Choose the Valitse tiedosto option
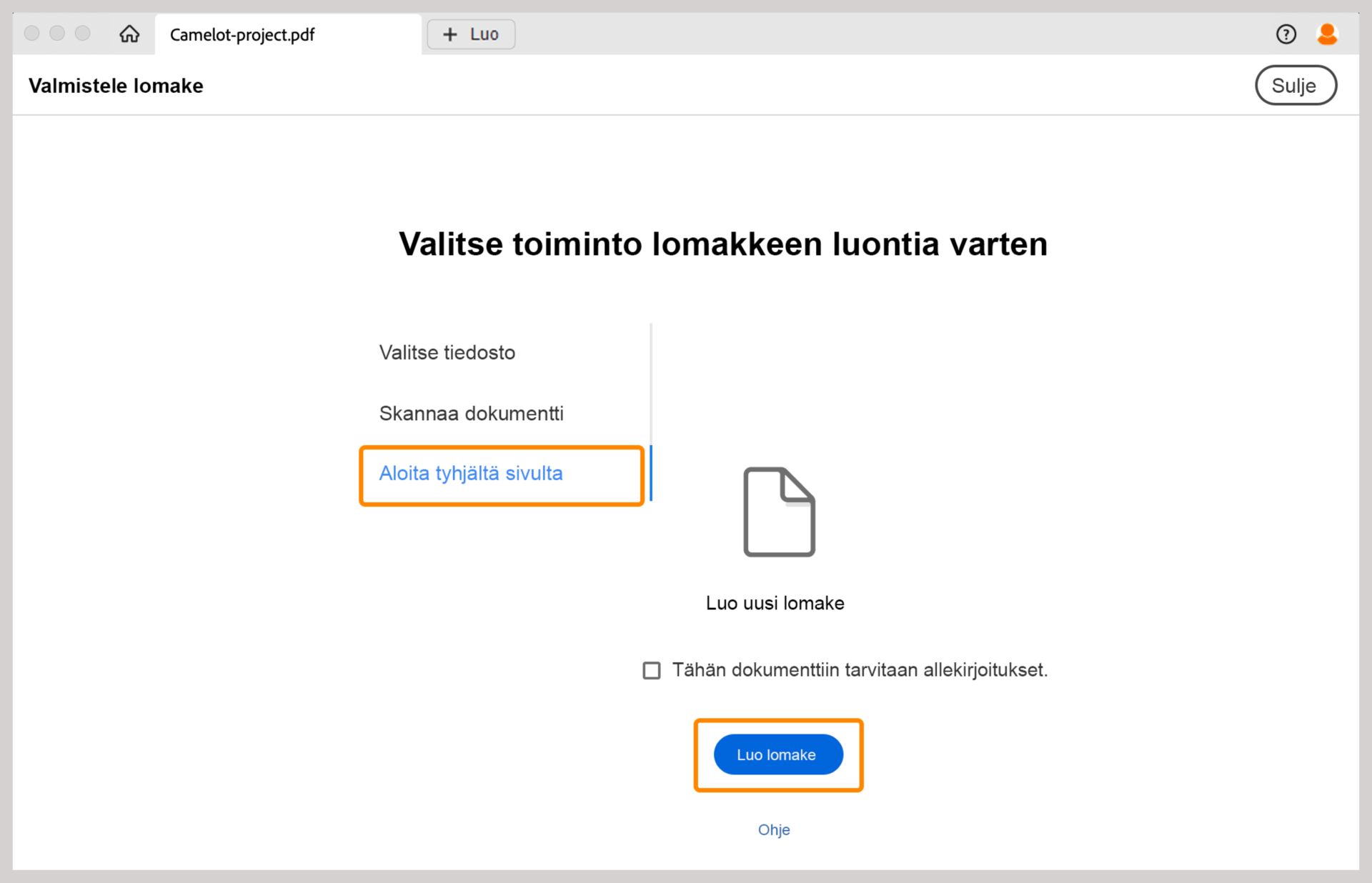The height and width of the screenshot is (883, 1372). [447, 351]
